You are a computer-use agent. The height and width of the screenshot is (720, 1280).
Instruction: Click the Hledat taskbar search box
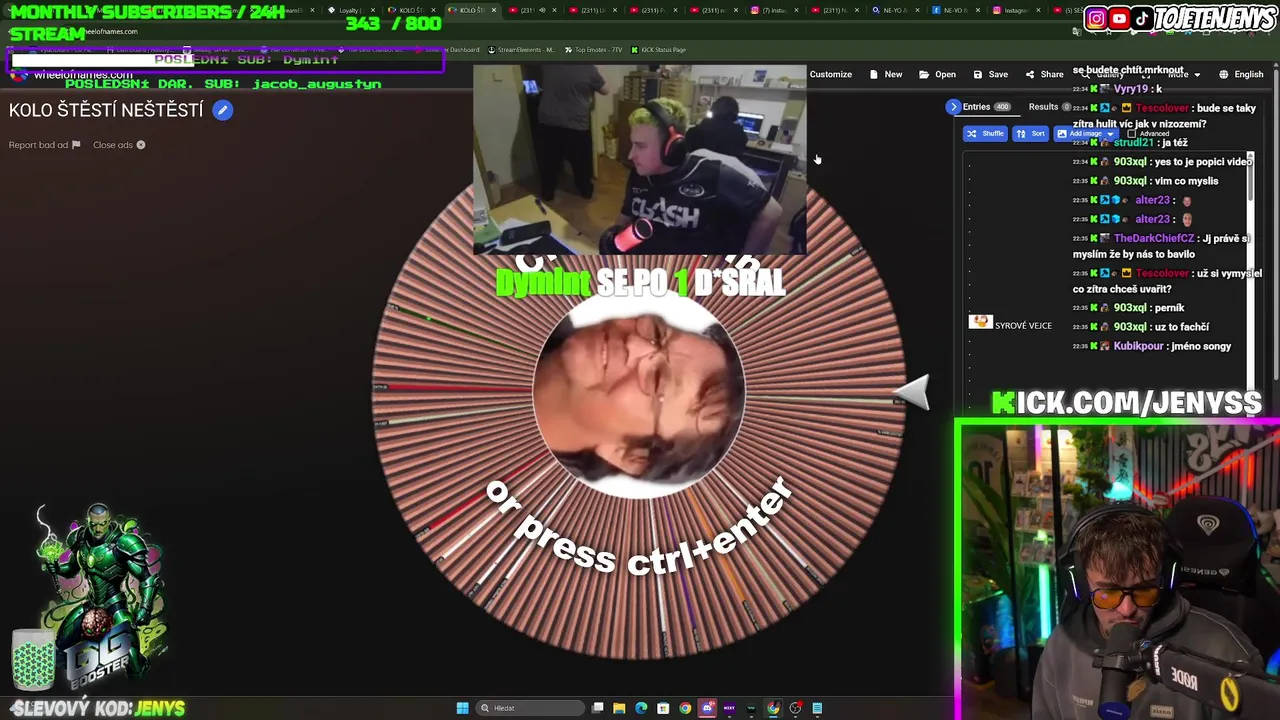530,708
